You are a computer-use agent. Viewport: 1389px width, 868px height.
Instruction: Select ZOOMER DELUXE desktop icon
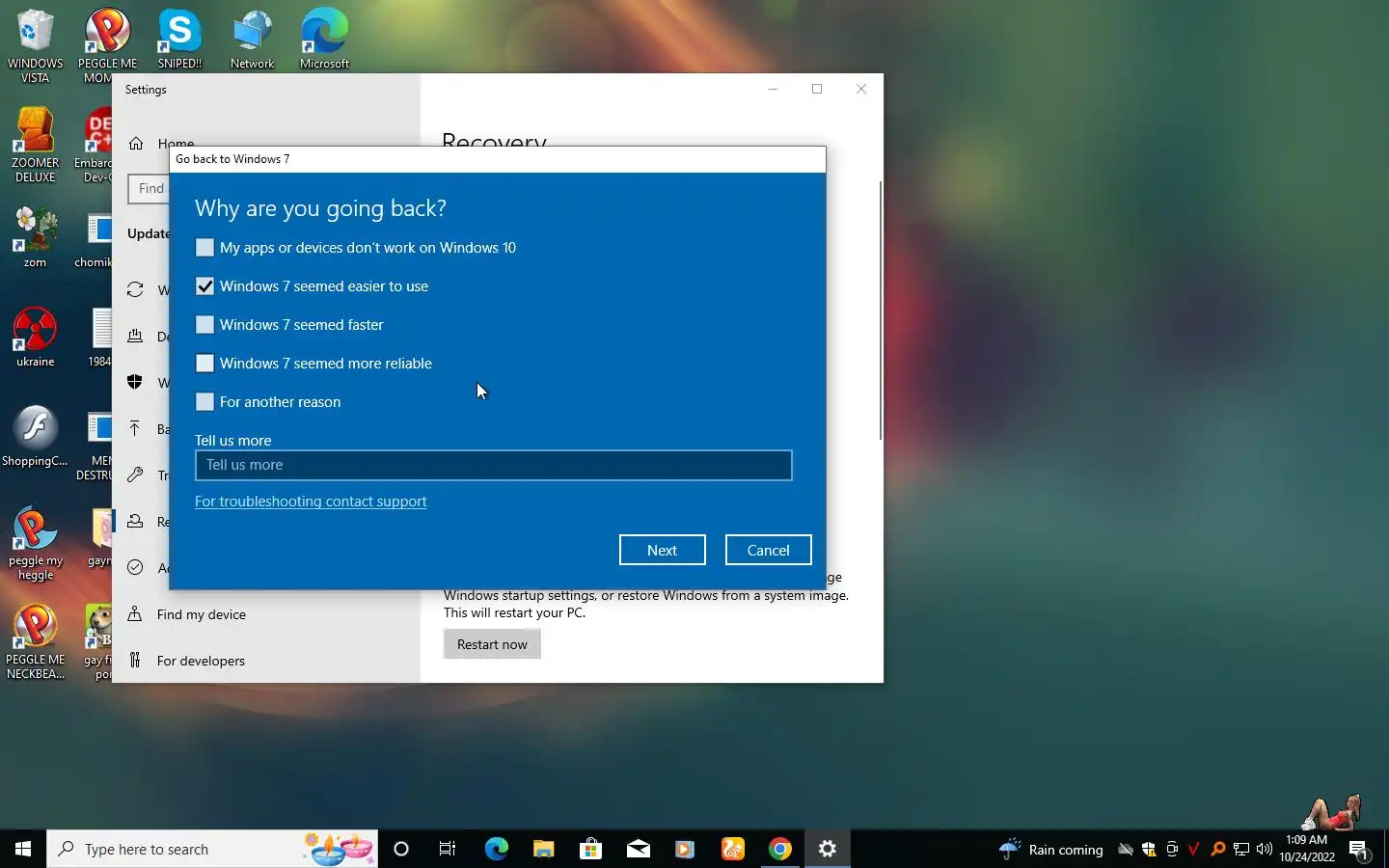point(36,146)
